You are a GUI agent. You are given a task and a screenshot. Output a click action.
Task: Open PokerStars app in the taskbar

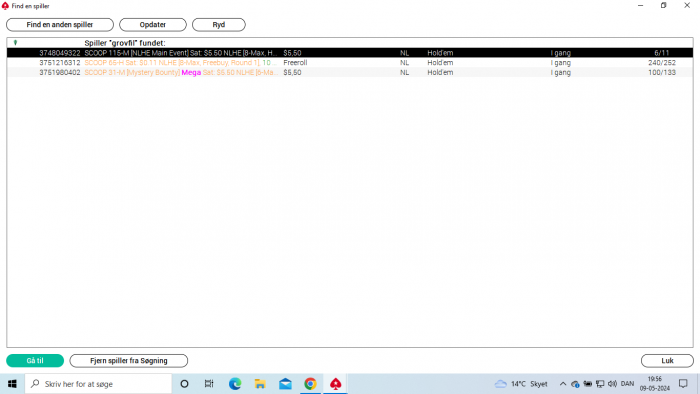click(x=335, y=384)
